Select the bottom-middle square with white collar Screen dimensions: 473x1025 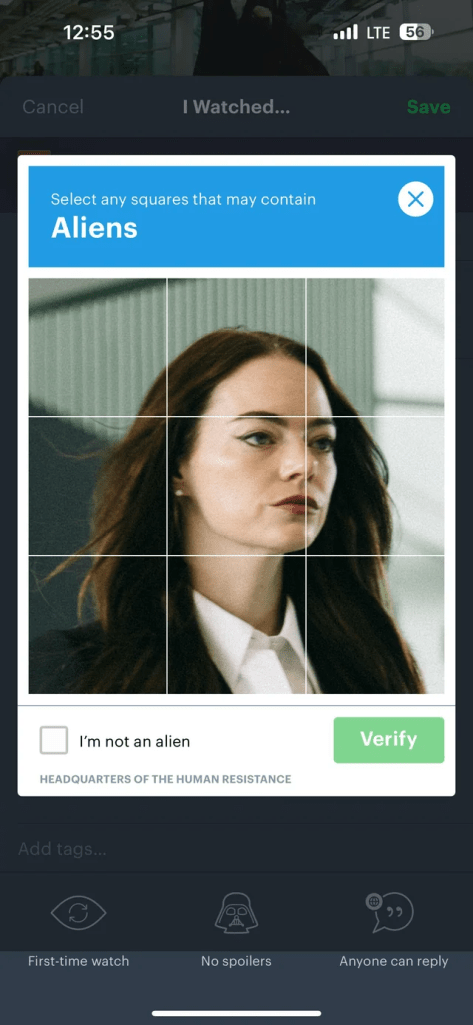pos(236,624)
